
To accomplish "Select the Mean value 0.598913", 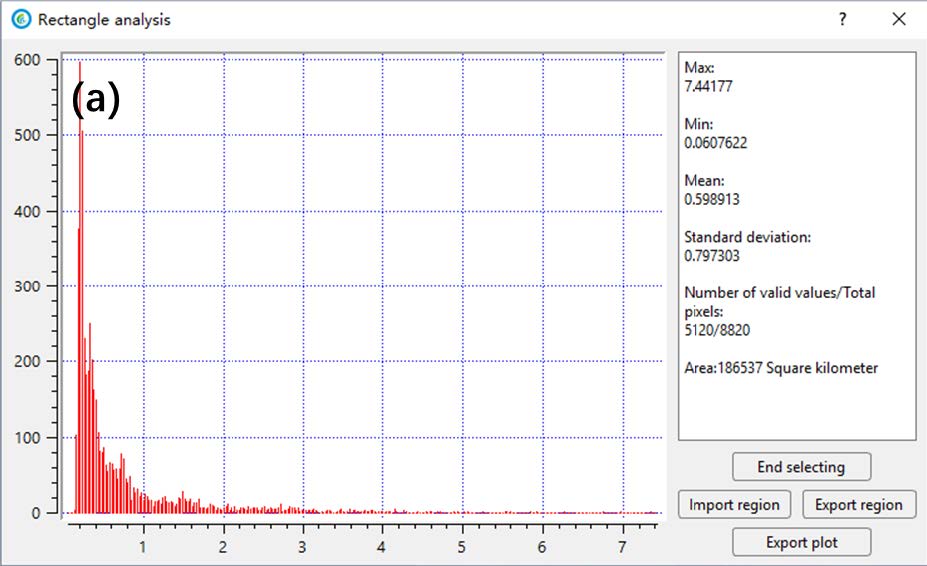I will 712,199.
